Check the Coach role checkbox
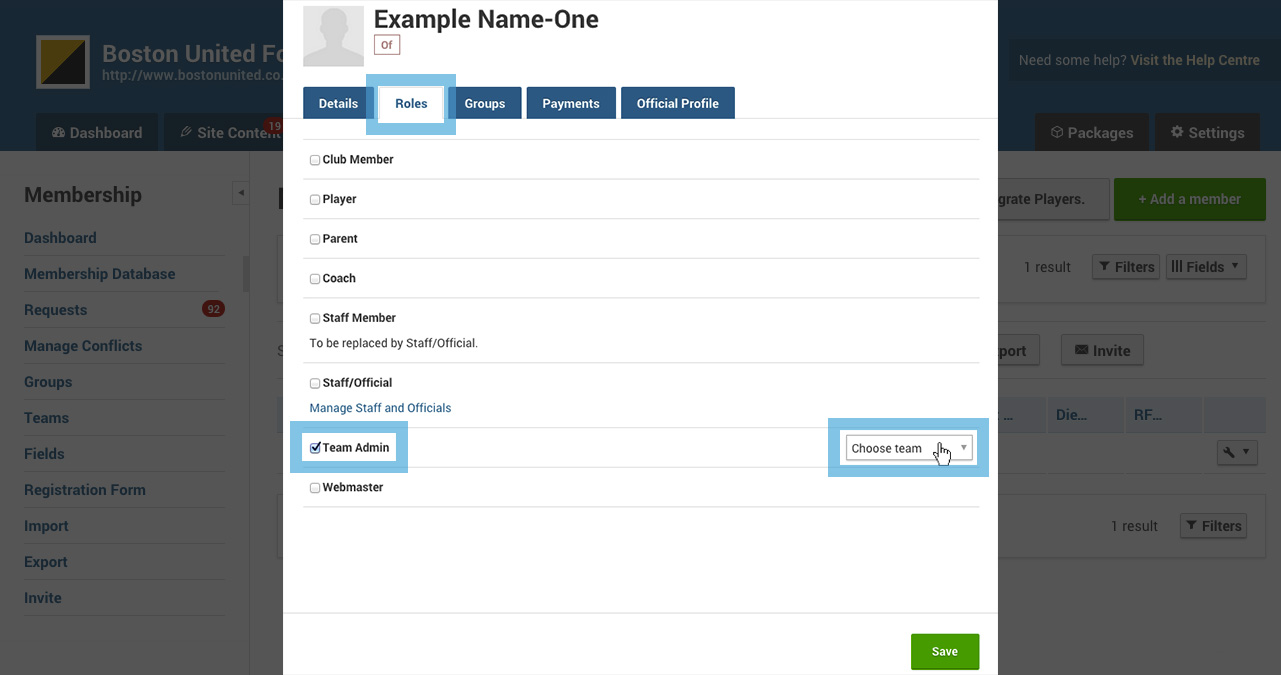This screenshot has width=1281, height=675. (315, 279)
